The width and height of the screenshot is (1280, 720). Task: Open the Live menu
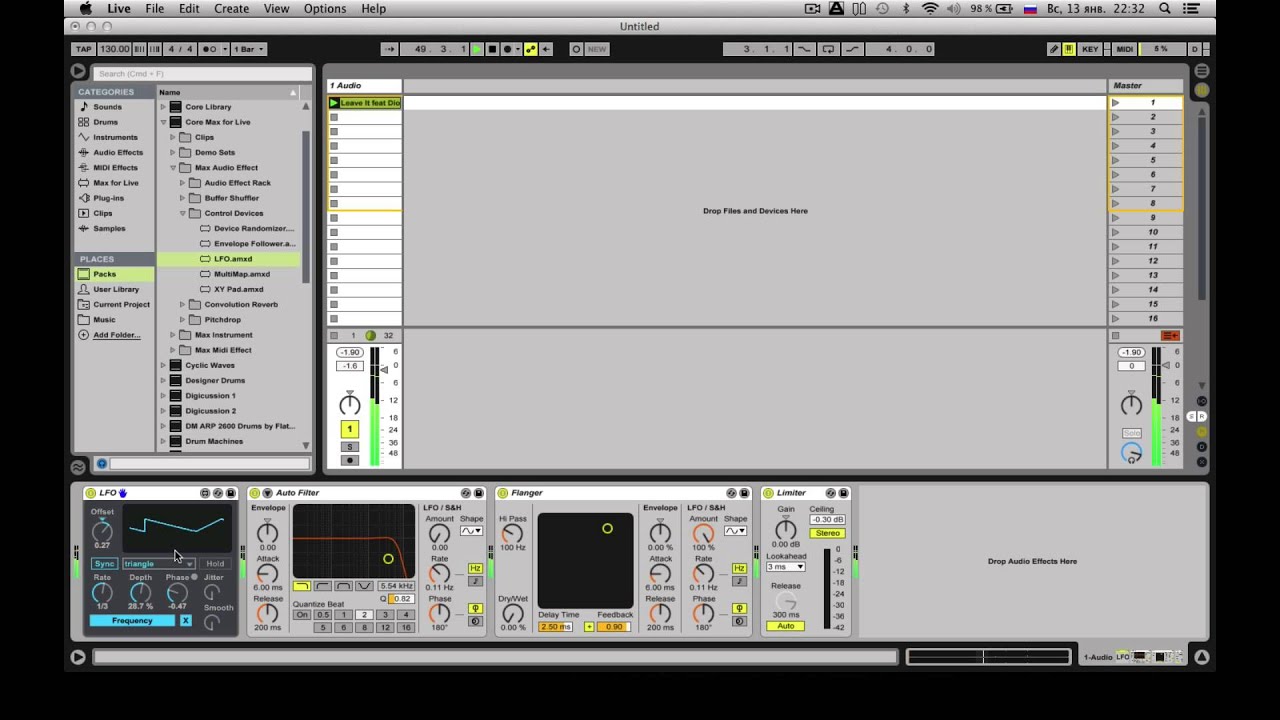tap(119, 9)
